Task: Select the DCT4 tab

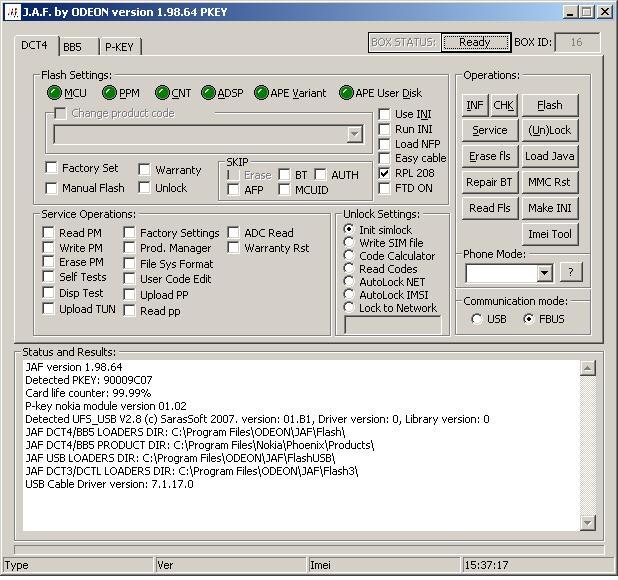Action: pos(35,45)
